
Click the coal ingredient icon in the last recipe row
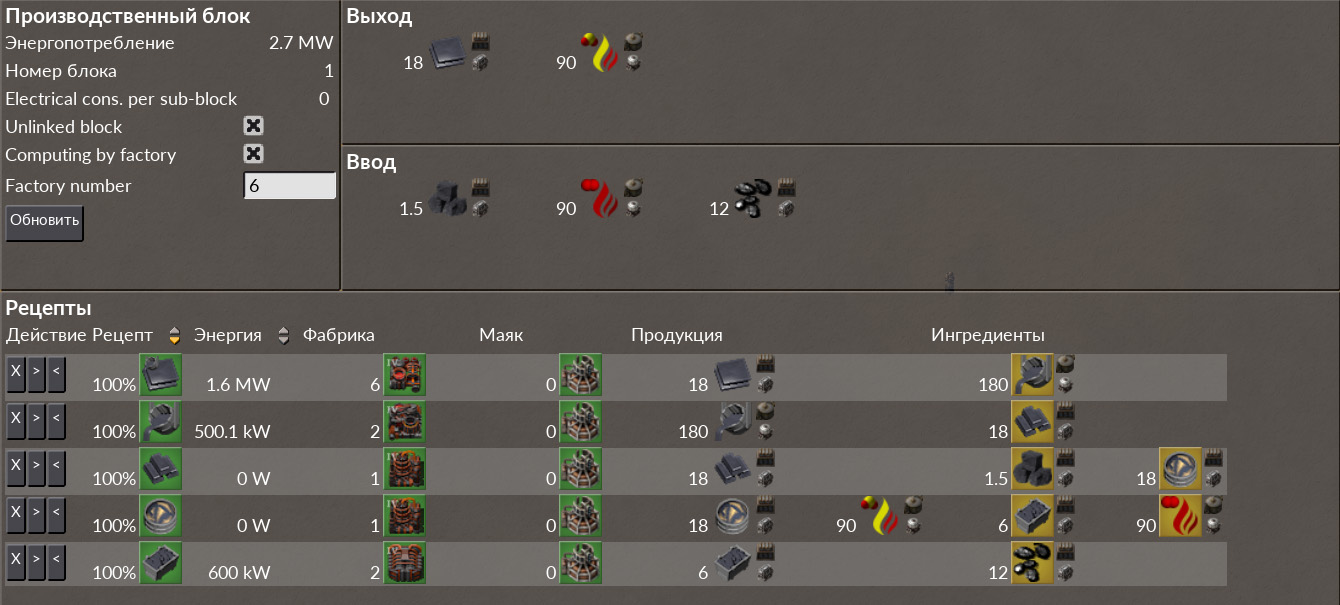[1032, 562]
